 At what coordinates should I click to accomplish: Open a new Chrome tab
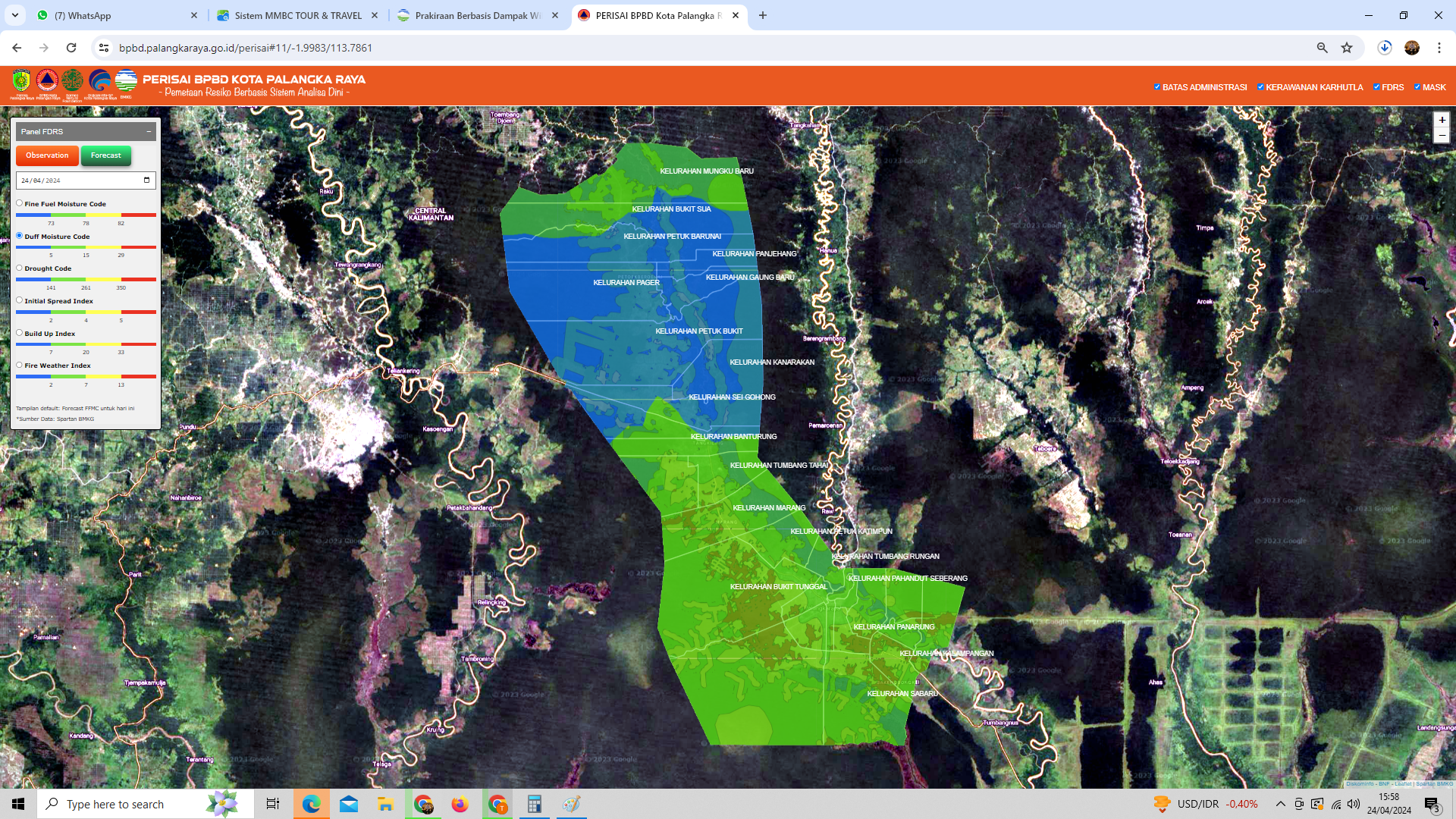763,15
